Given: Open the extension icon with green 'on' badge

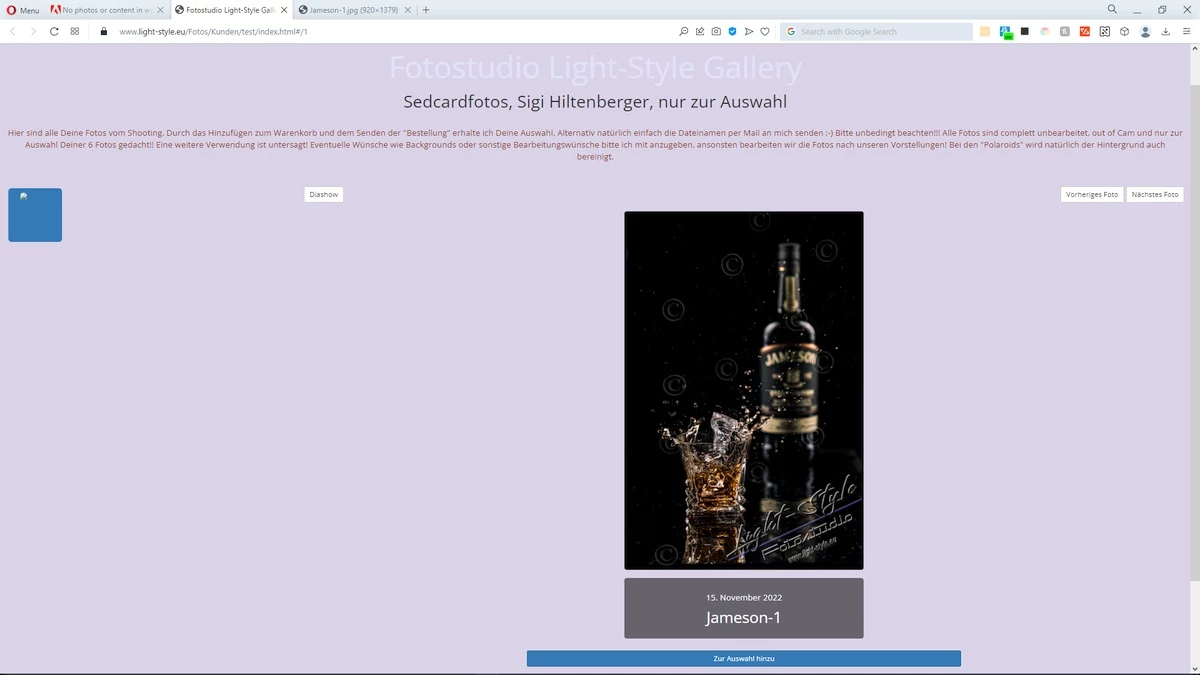Looking at the screenshot, I should [x=1006, y=32].
